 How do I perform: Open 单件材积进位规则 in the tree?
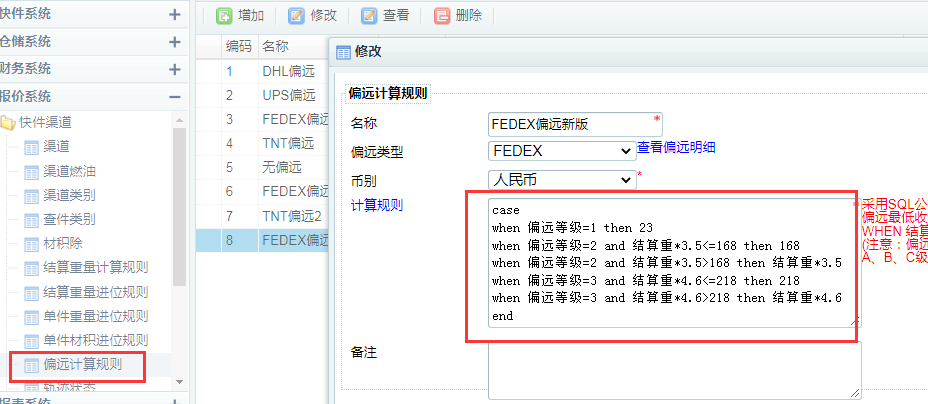(x=95, y=341)
